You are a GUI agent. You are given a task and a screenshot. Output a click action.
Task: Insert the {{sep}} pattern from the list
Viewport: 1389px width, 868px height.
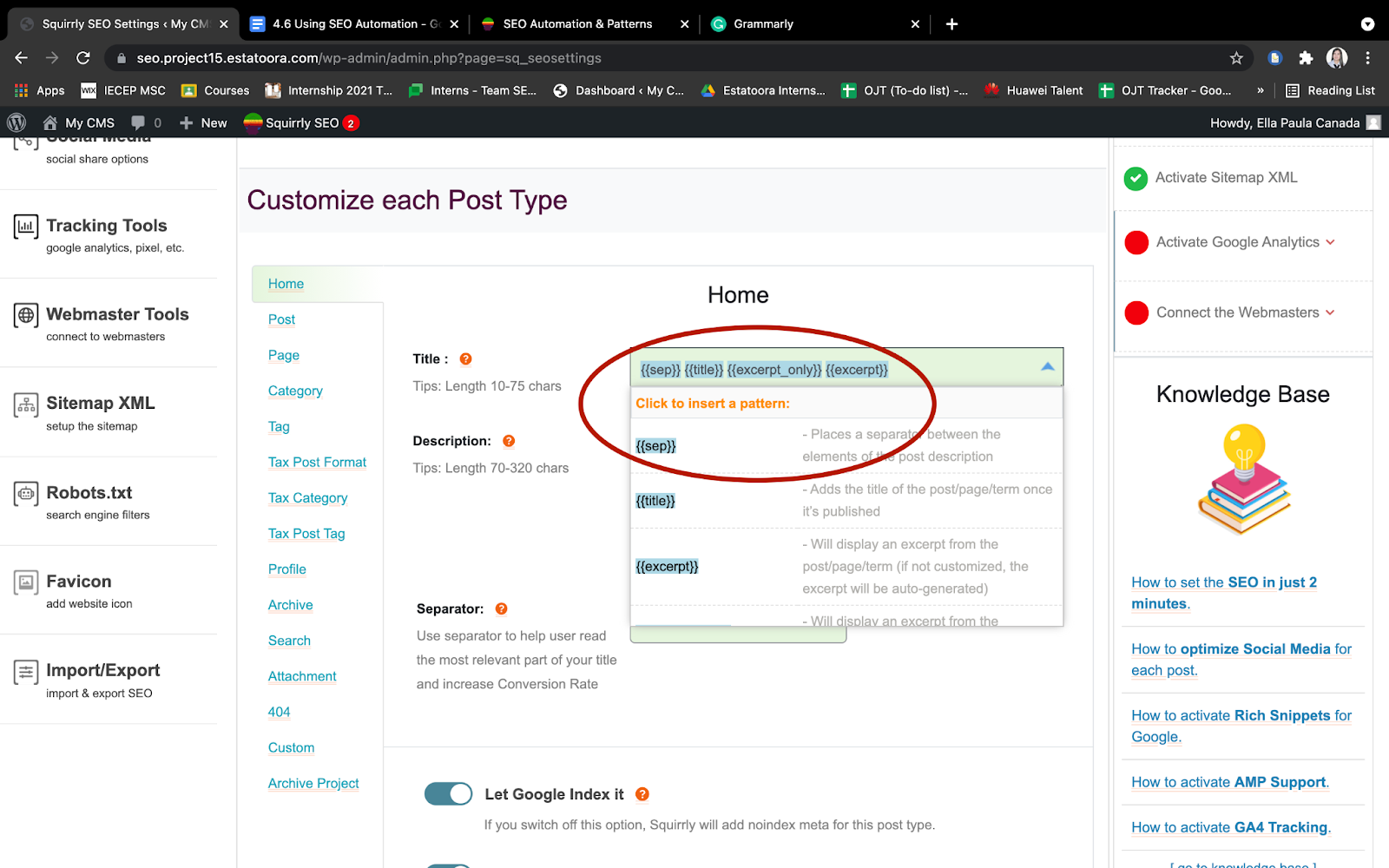655,446
